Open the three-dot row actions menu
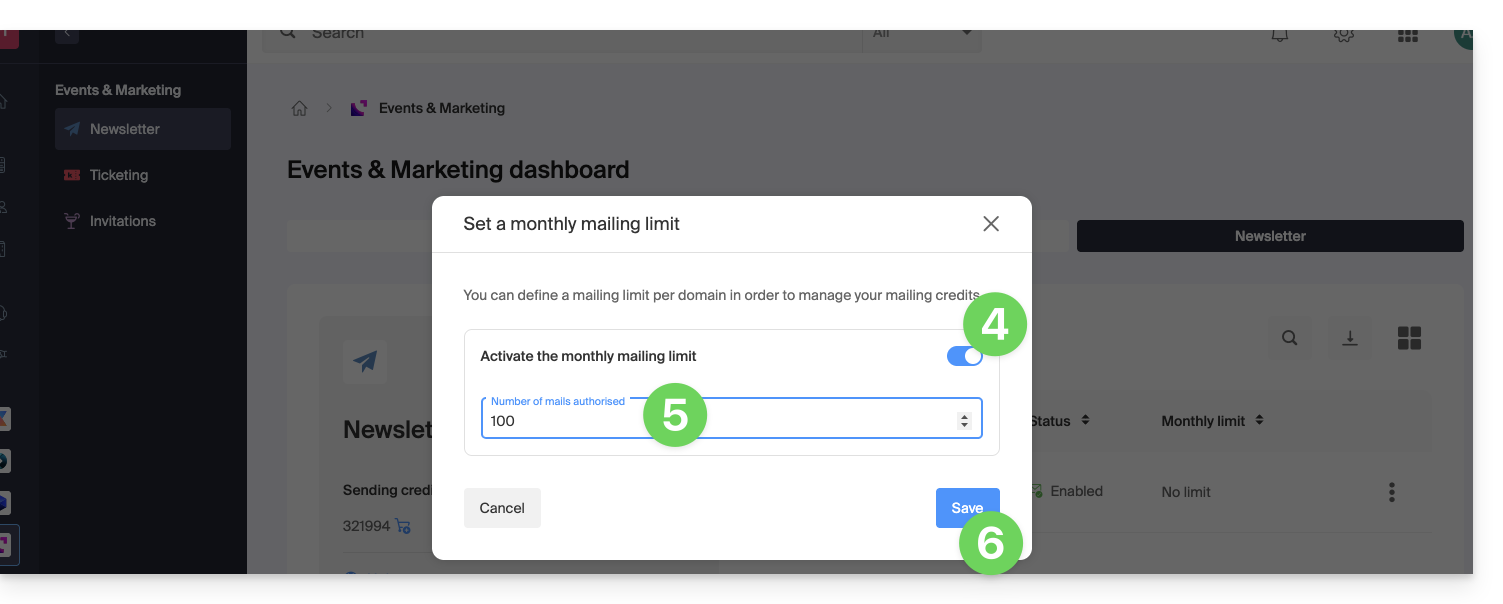Image resolution: width=1503 pixels, height=604 pixels. pyautogui.click(x=1391, y=492)
